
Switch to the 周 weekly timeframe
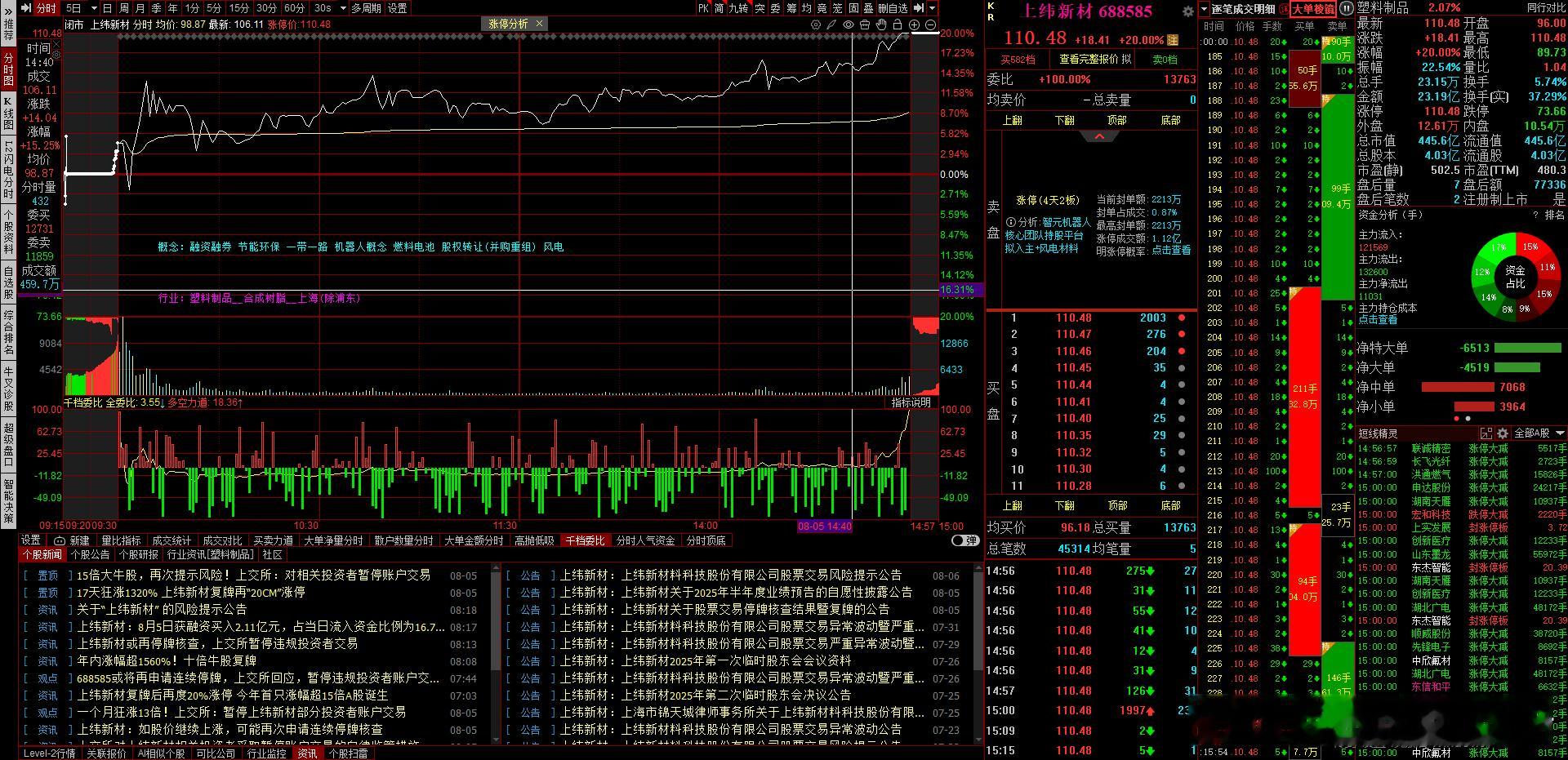[123, 8]
